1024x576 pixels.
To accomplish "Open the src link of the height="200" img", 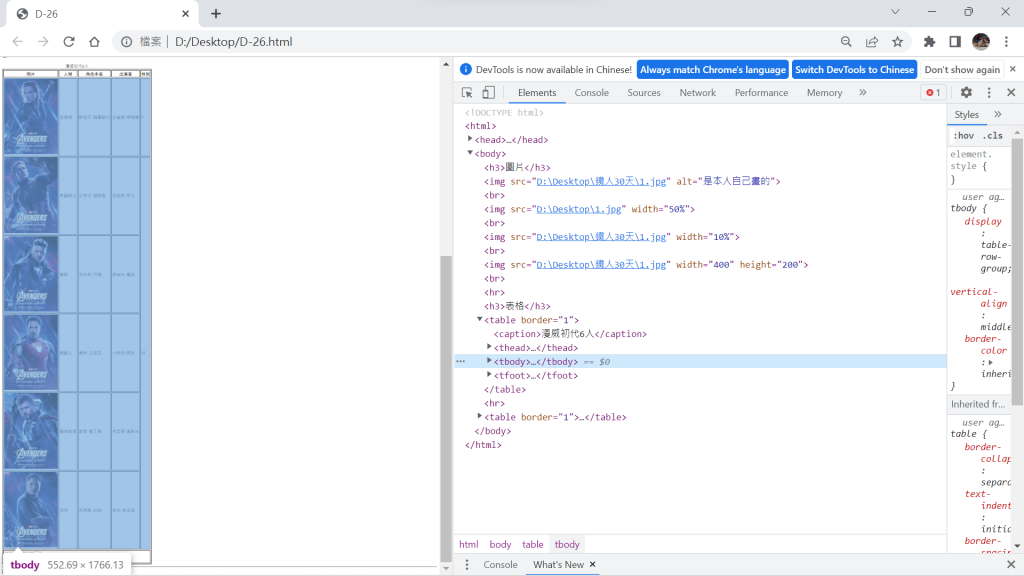I will point(601,264).
